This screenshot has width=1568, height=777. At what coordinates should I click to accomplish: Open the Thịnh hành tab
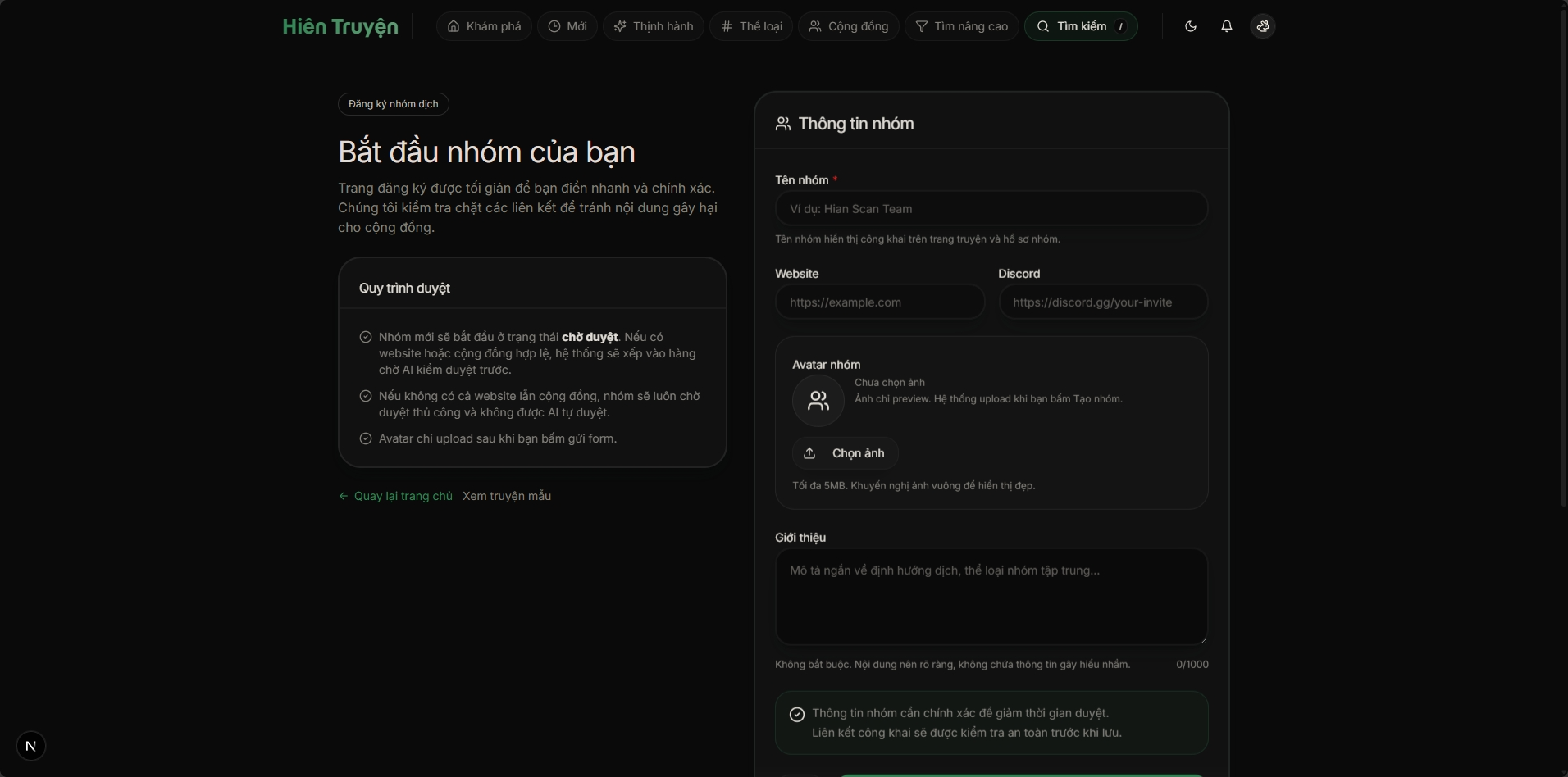click(654, 26)
